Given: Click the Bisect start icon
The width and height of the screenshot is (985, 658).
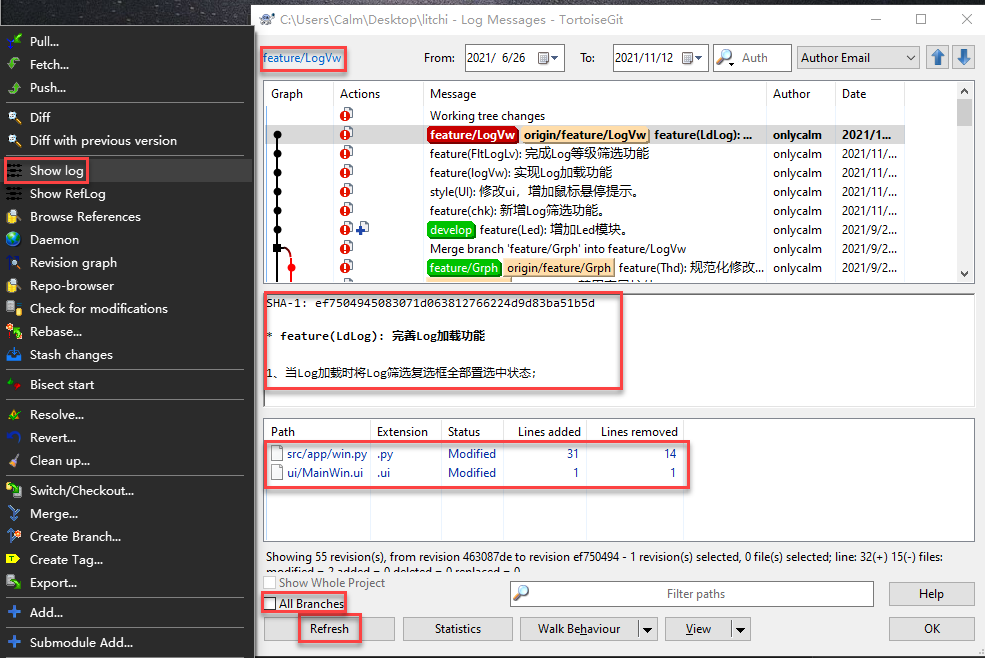Looking at the screenshot, I should point(14,385).
